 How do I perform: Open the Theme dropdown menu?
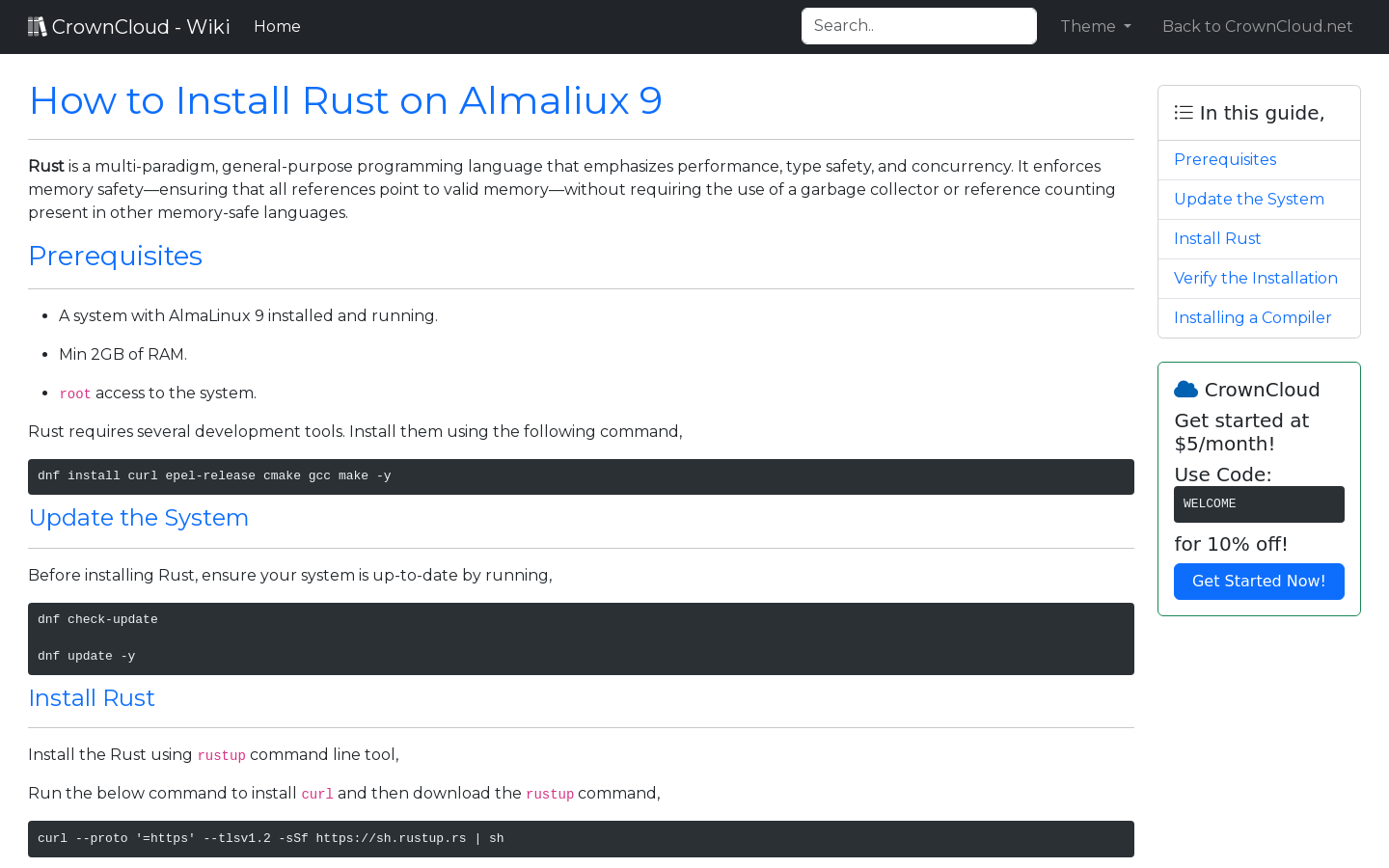[x=1096, y=27]
